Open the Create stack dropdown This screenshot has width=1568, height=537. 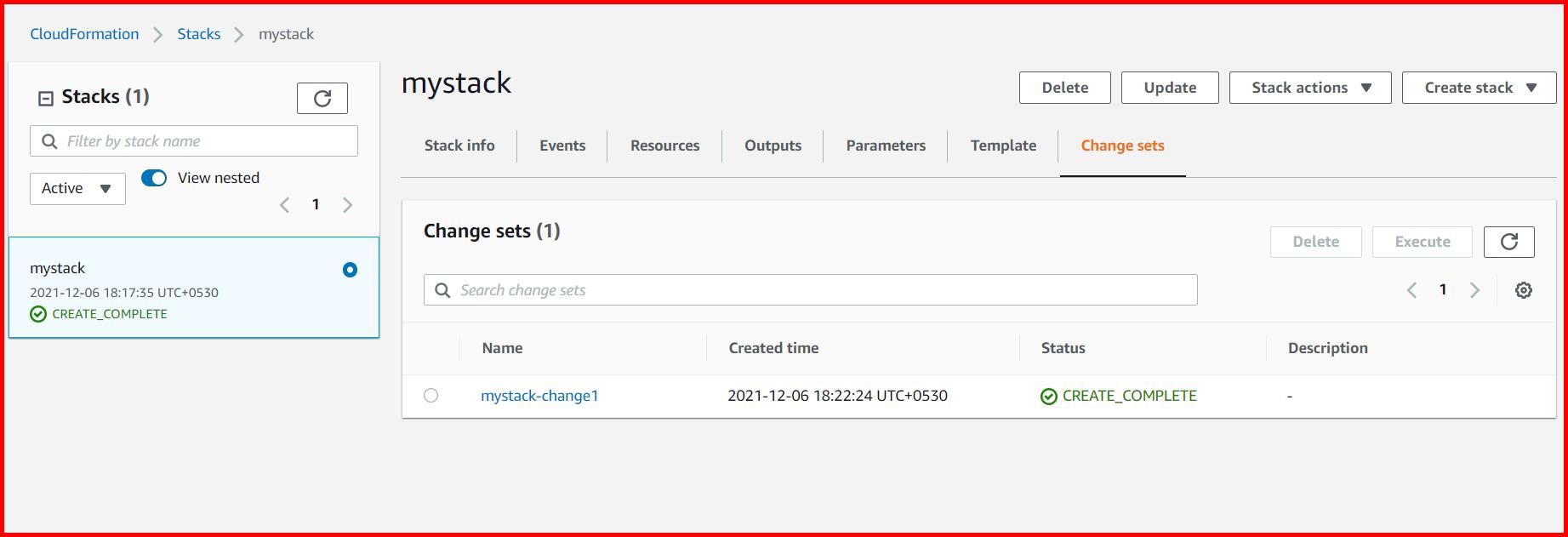click(x=1479, y=88)
